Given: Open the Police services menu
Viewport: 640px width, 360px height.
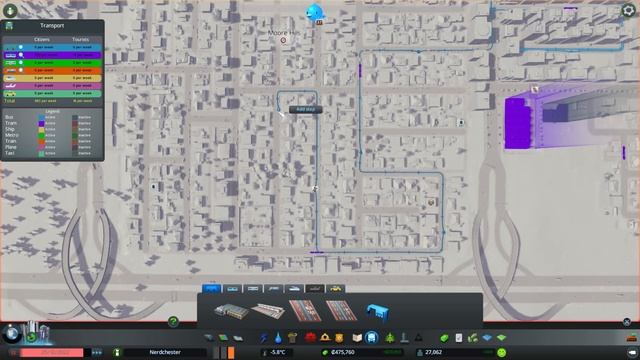Looking at the screenshot, I should coord(339,338).
